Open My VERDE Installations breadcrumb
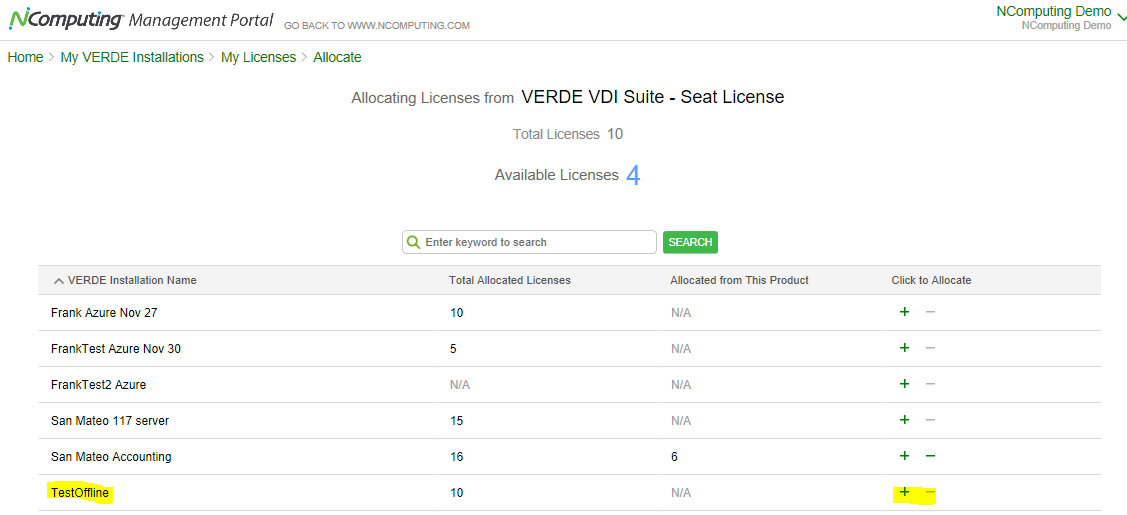 (x=132, y=57)
